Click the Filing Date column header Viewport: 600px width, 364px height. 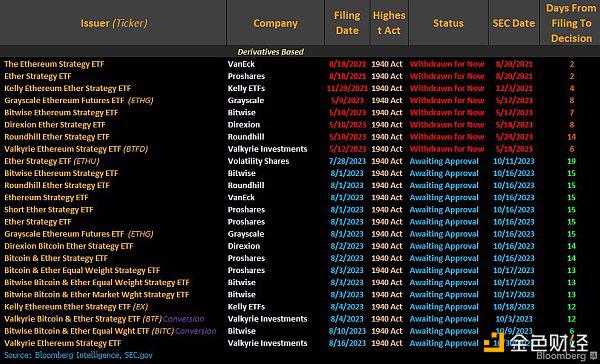coord(347,23)
